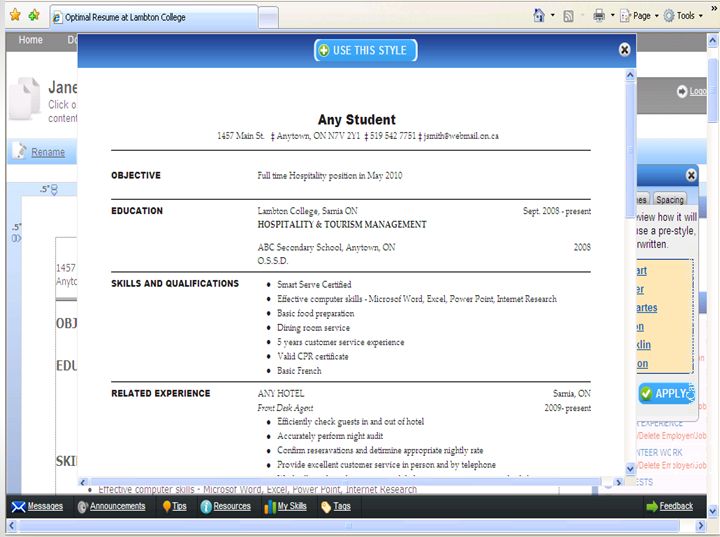Click the Rename link
The height and width of the screenshot is (537, 720).
click(x=48, y=152)
